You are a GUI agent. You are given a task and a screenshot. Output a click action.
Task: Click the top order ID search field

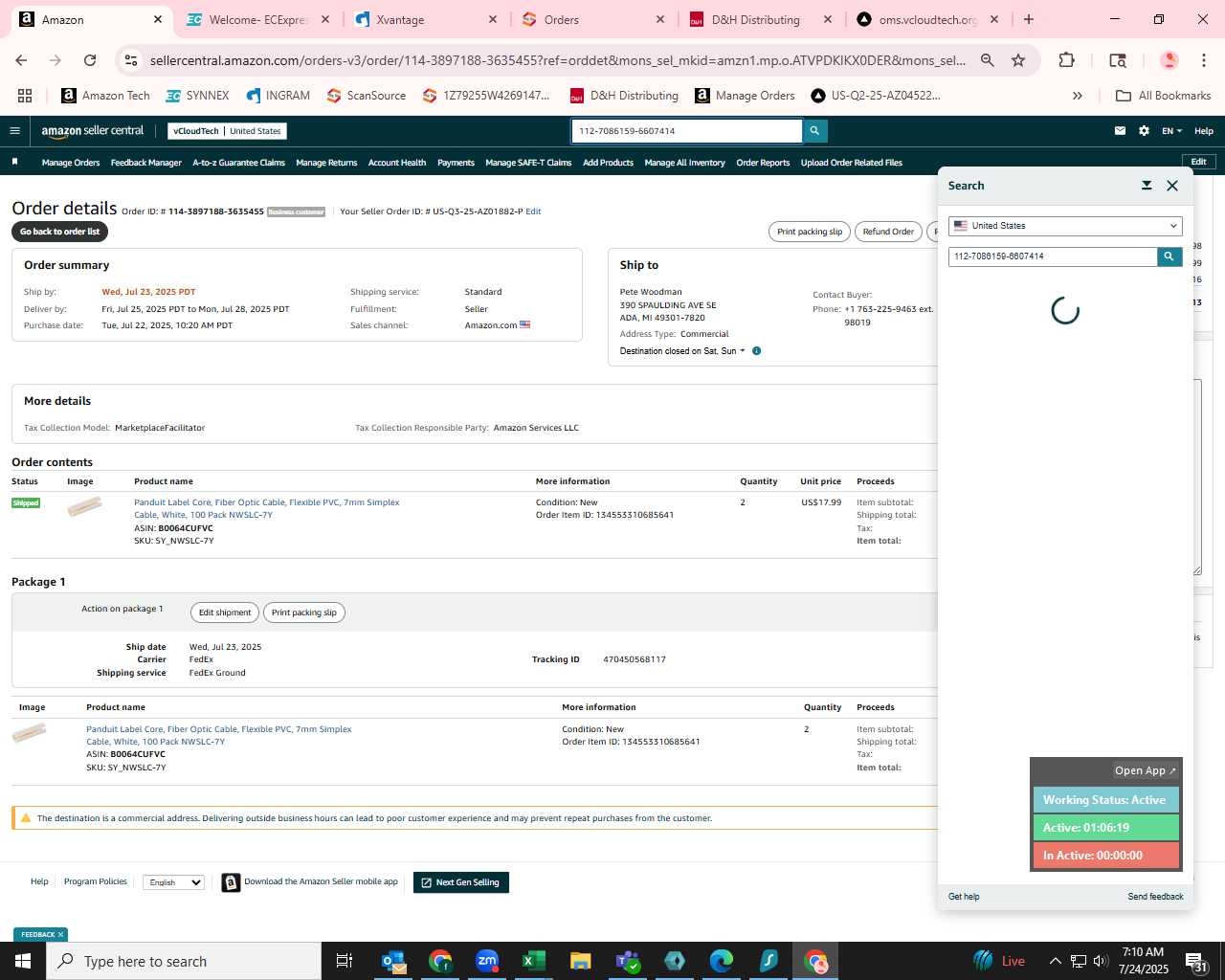pos(686,131)
